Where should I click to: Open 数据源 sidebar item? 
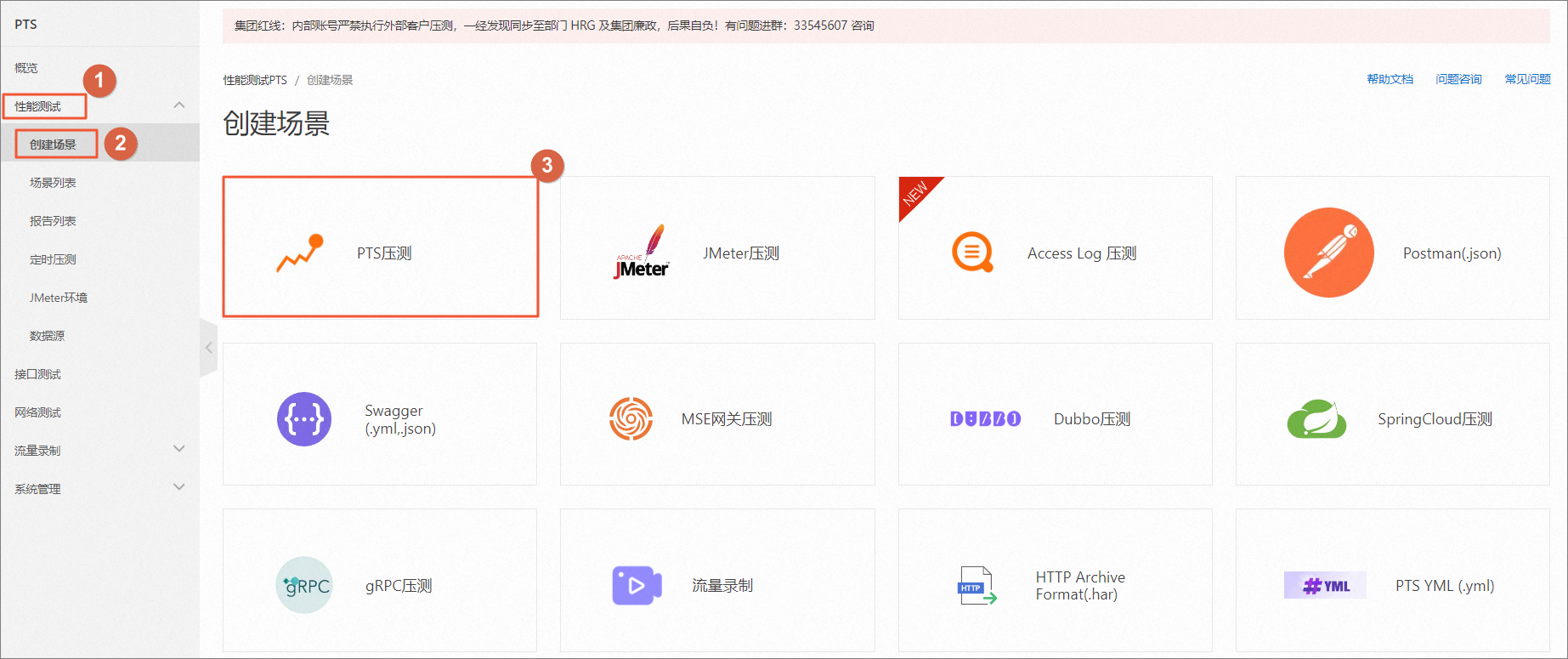tap(47, 336)
